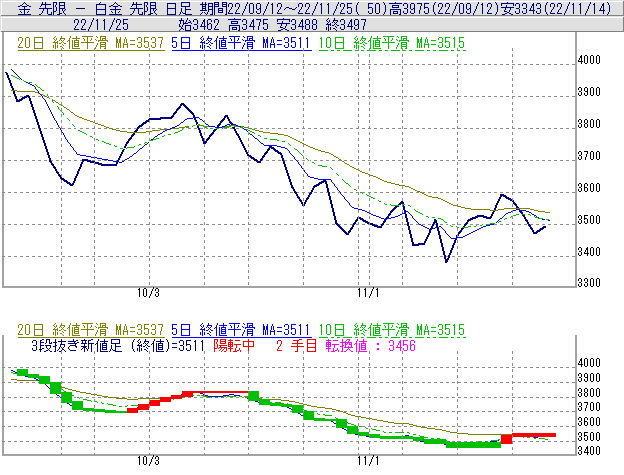Click the 3700 axis label on upper chart

pyautogui.click(x=589, y=156)
